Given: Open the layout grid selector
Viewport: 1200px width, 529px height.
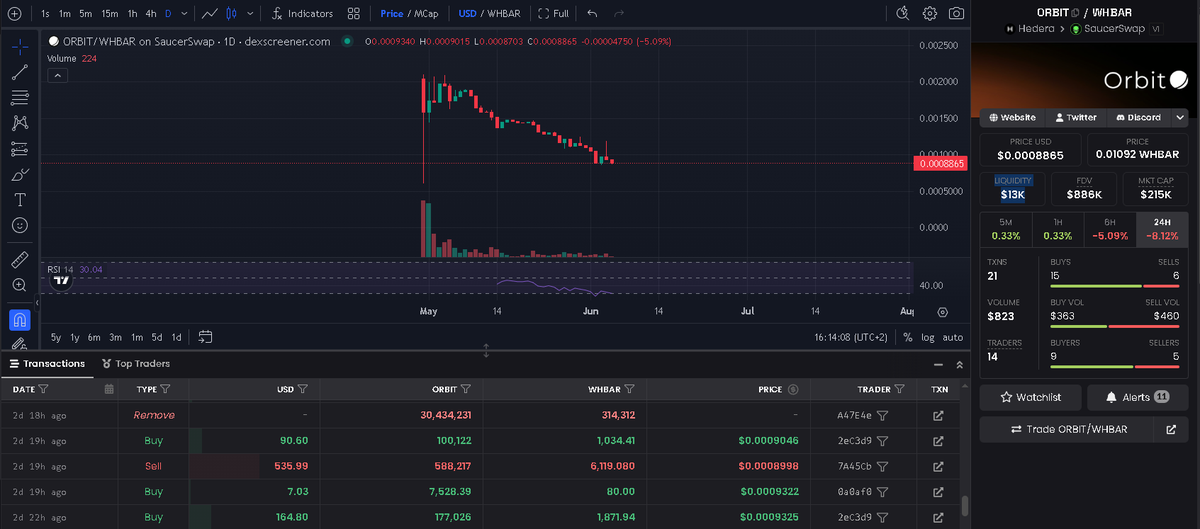Looking at the screenshot, I should [x=354, y=14].
